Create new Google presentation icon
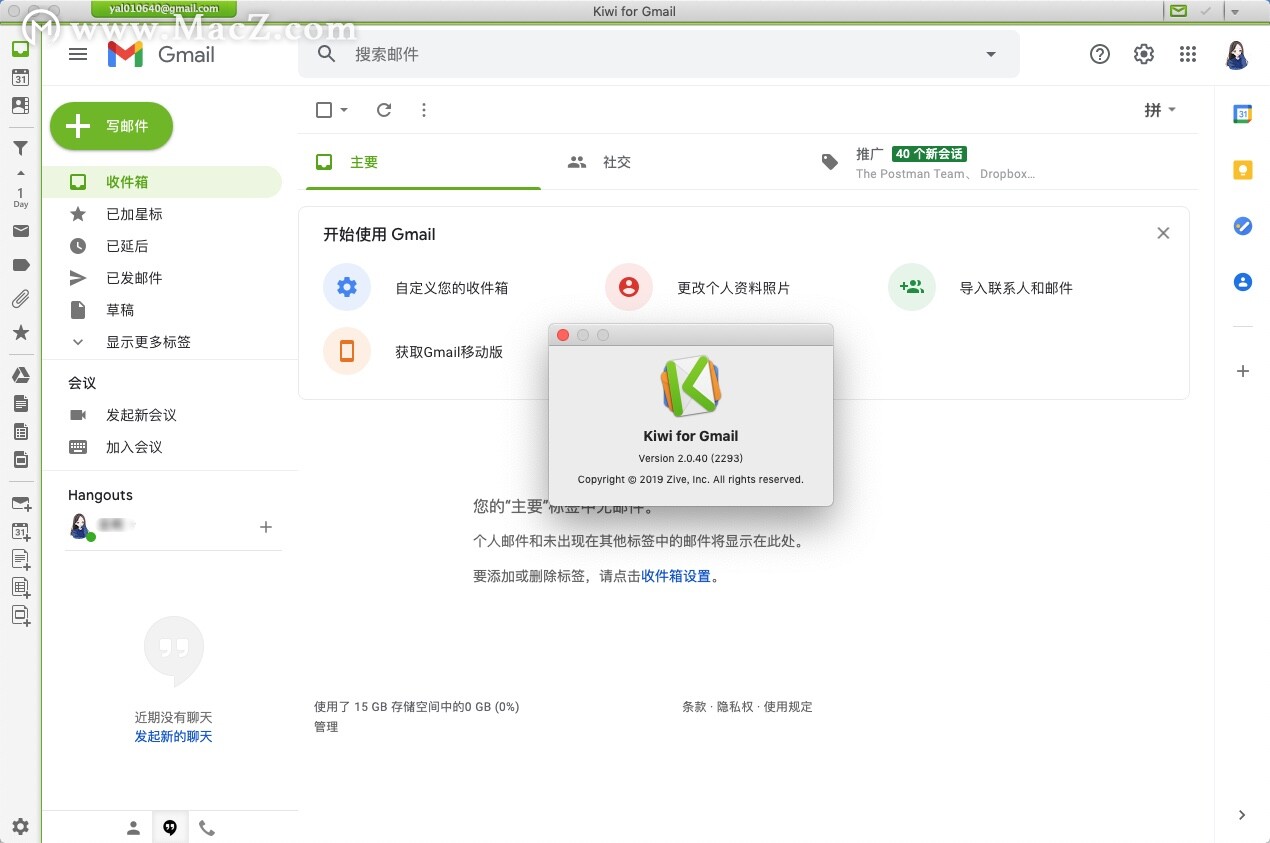This screenshot has width=1270, height=843. tap(21, 616)
